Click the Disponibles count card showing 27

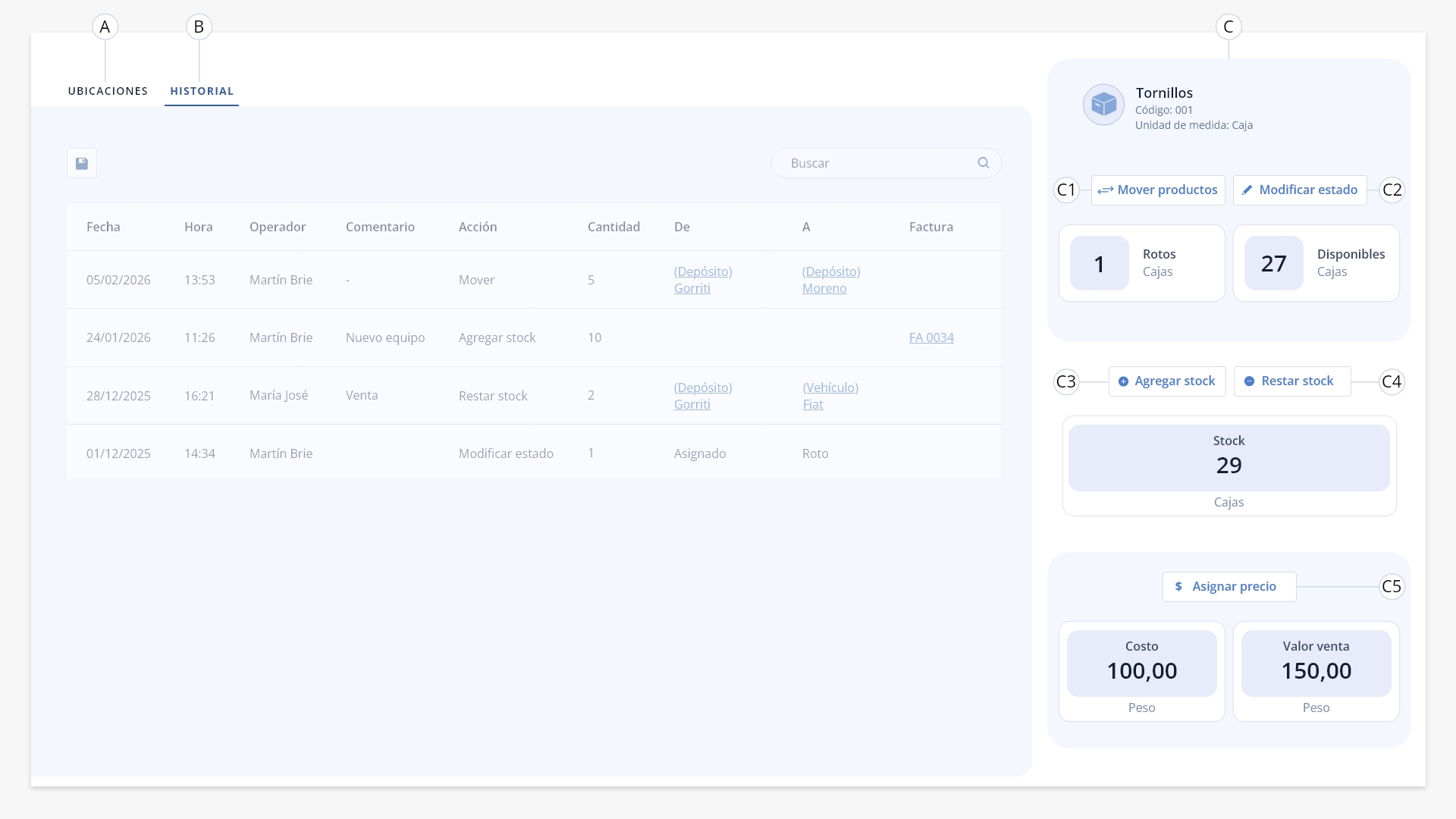(1316, 263)
